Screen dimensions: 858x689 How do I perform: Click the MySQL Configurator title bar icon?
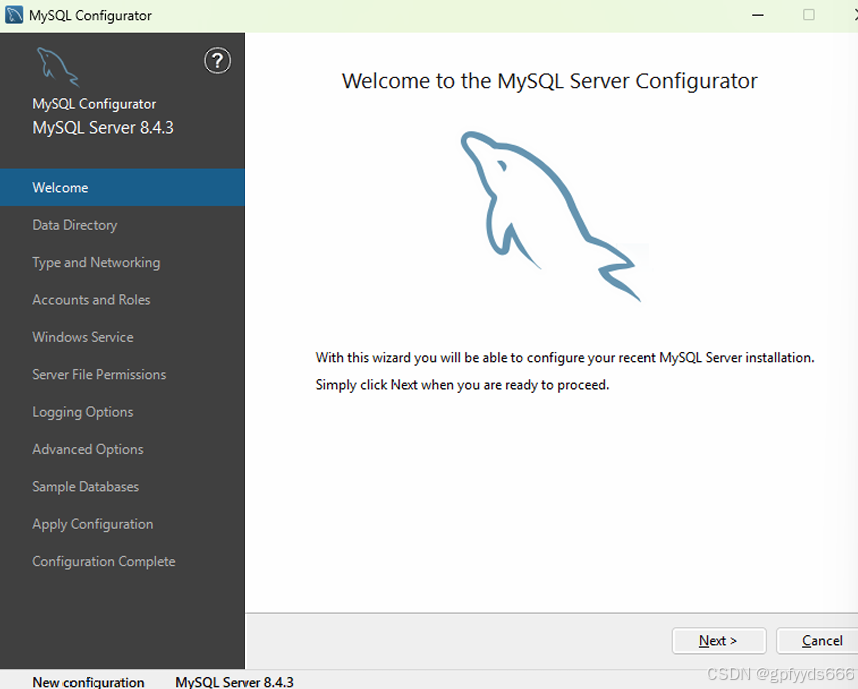[14, 15]
